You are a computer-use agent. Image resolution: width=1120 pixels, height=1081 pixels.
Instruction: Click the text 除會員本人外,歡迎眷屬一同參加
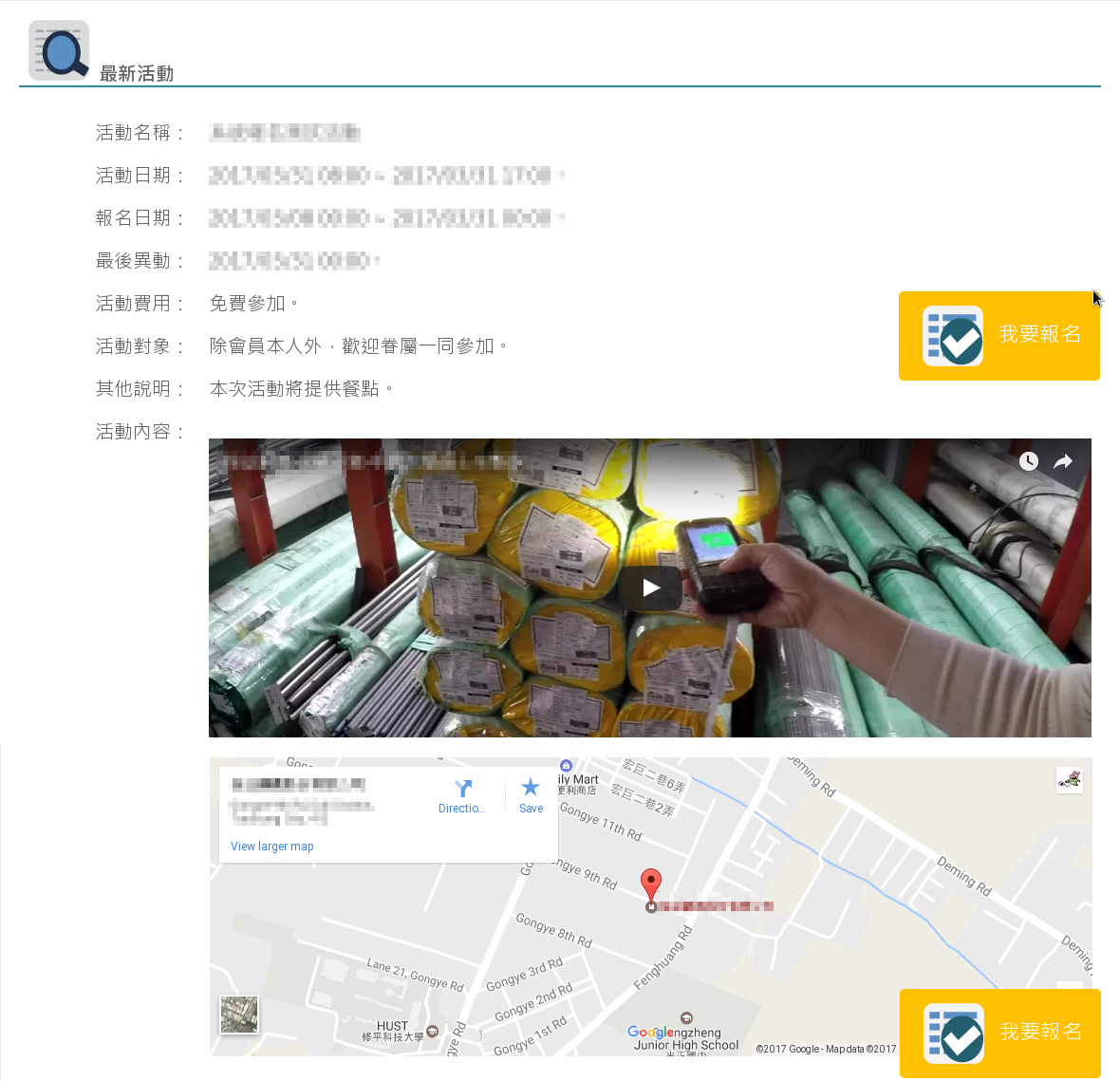coord(352,346)
